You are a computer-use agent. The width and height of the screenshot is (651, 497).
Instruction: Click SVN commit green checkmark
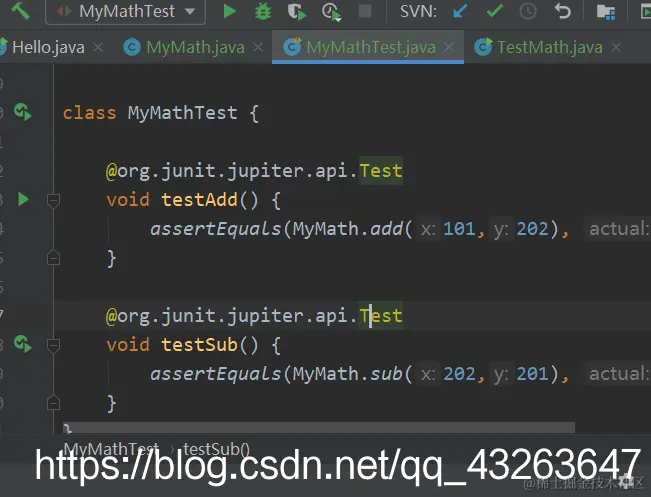(x=494, y=11)
